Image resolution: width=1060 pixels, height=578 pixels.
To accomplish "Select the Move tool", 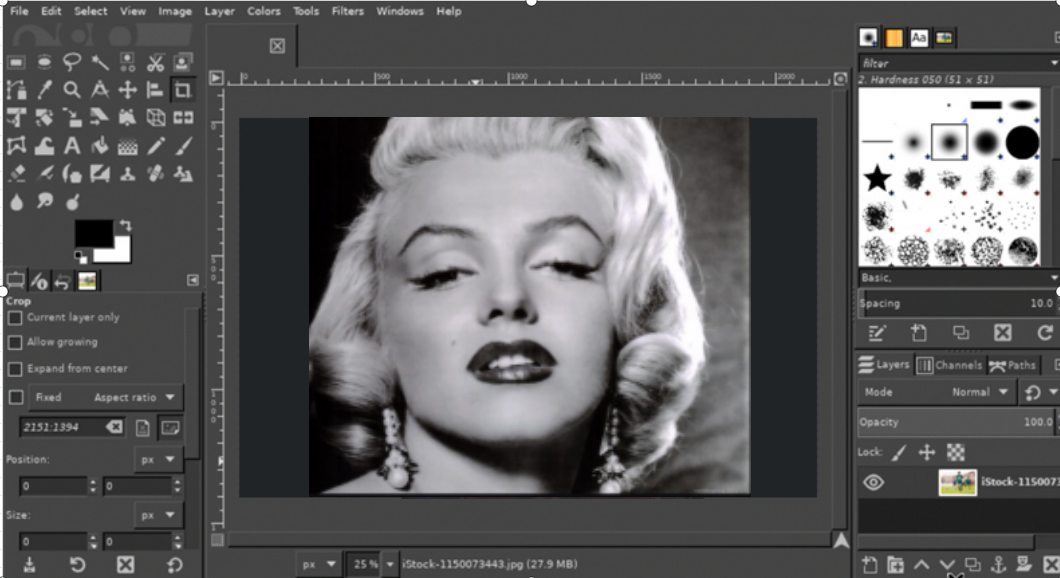I will coord(127,90).
